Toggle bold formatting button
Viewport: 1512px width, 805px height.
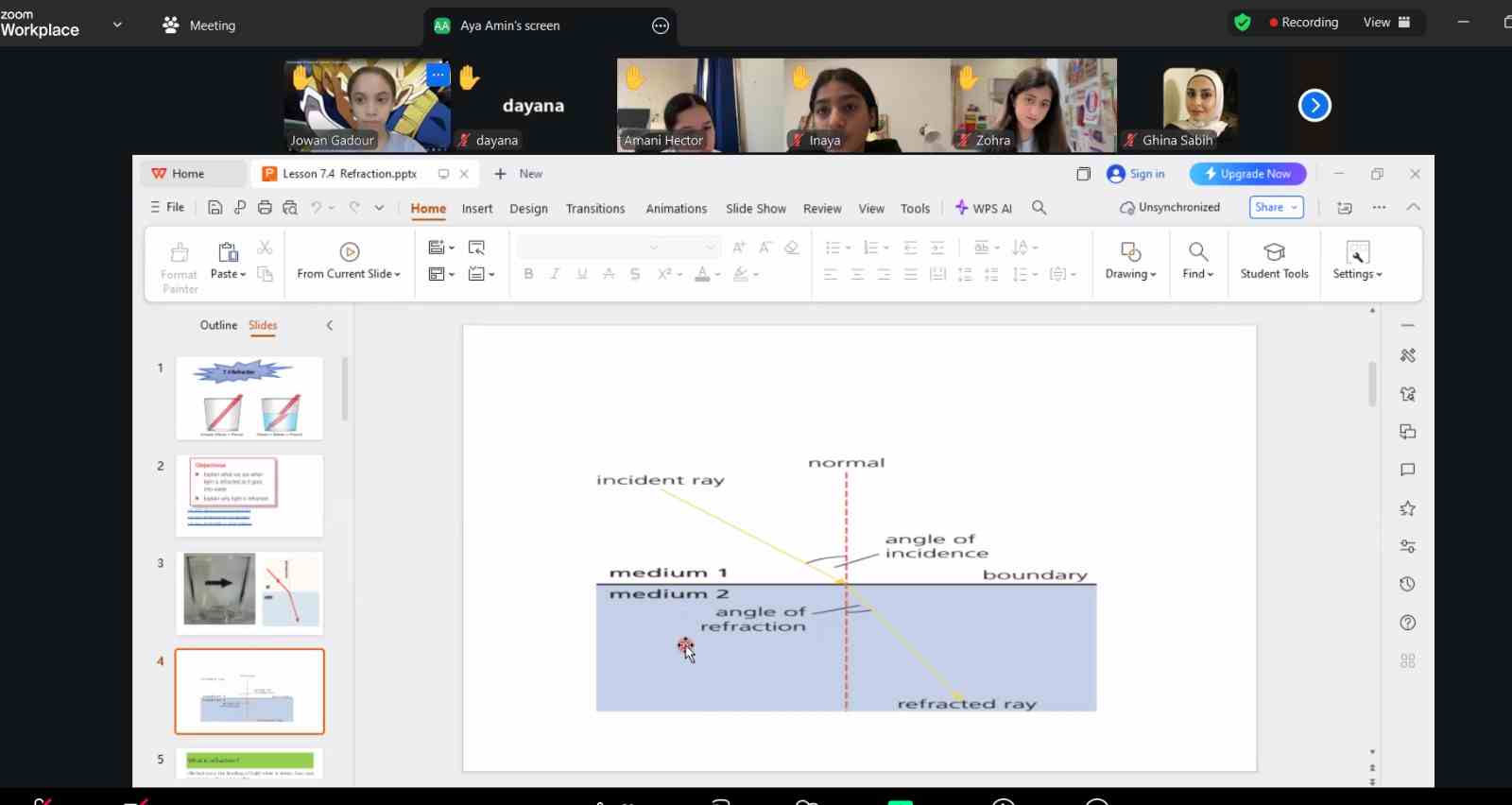(x=528, y=274)
